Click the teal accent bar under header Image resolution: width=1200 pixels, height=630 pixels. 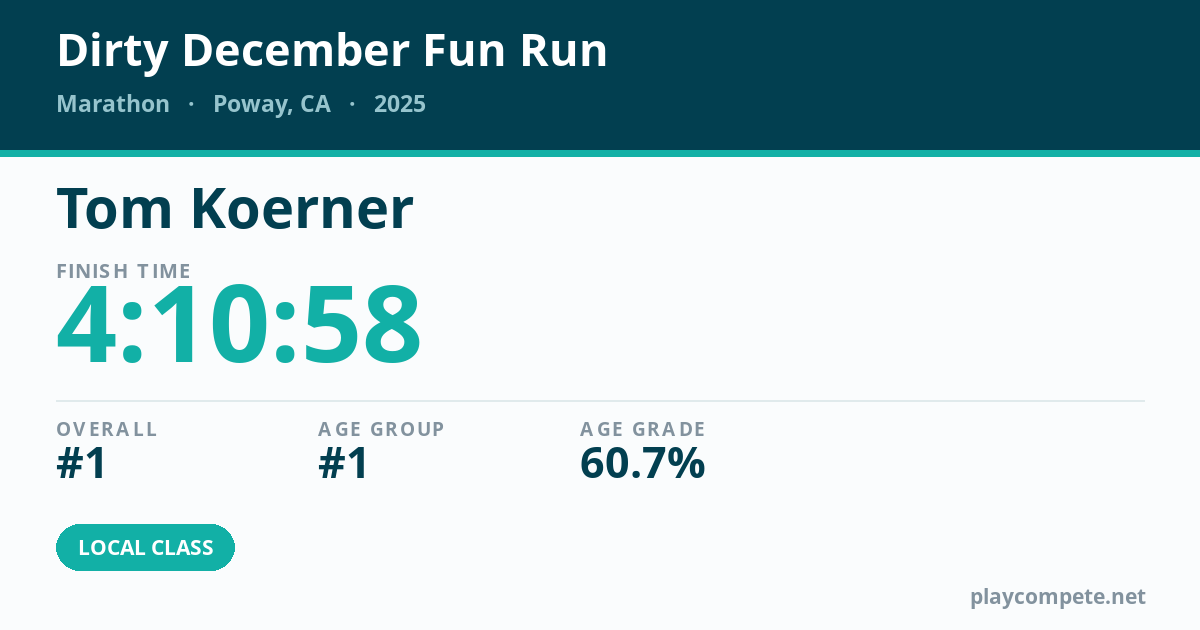600,153
